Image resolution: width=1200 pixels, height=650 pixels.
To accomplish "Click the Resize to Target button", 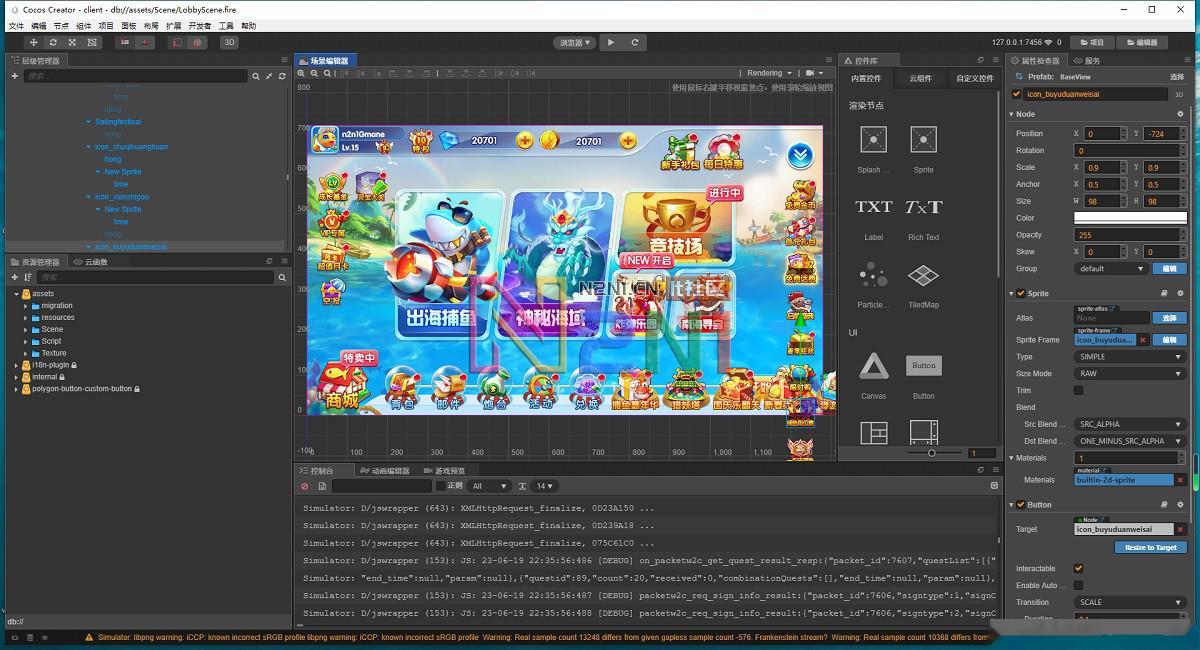I will click(1150, 547).
